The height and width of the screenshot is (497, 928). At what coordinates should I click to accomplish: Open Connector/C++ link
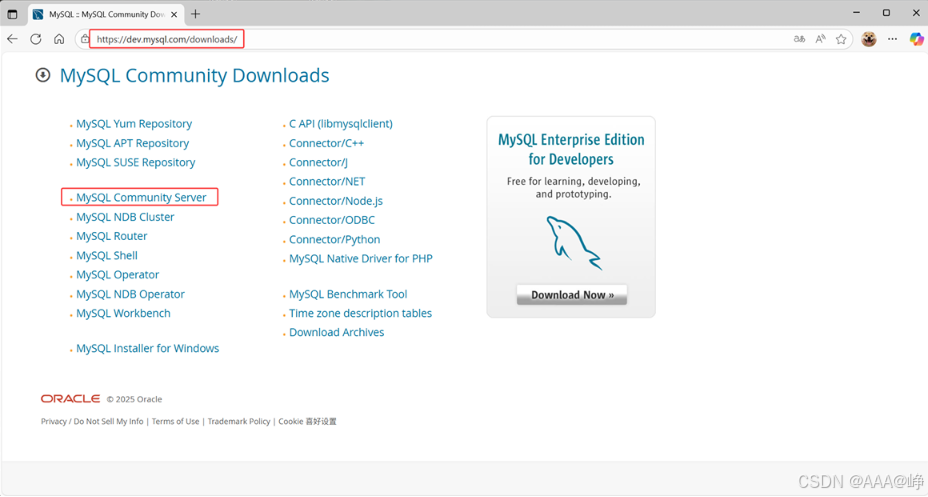click(326, 143)
